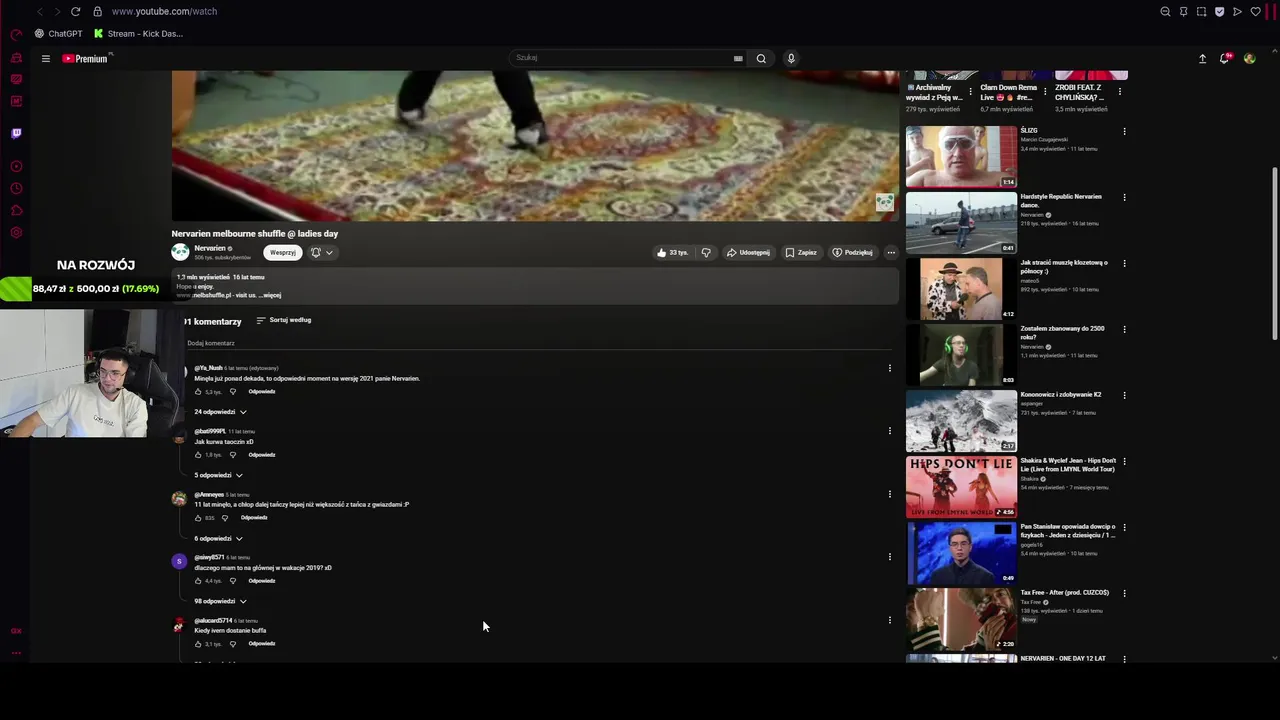Screen dimensions: 1280x720
Task: Like the @Ya_Nush comment
Action: [198, 391]
